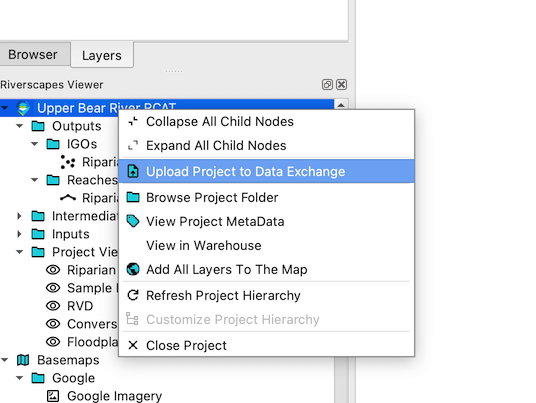Viewport: 536px width, 403px height.
Task: Collapse the IGOs folder
Action: pos(35,144)
